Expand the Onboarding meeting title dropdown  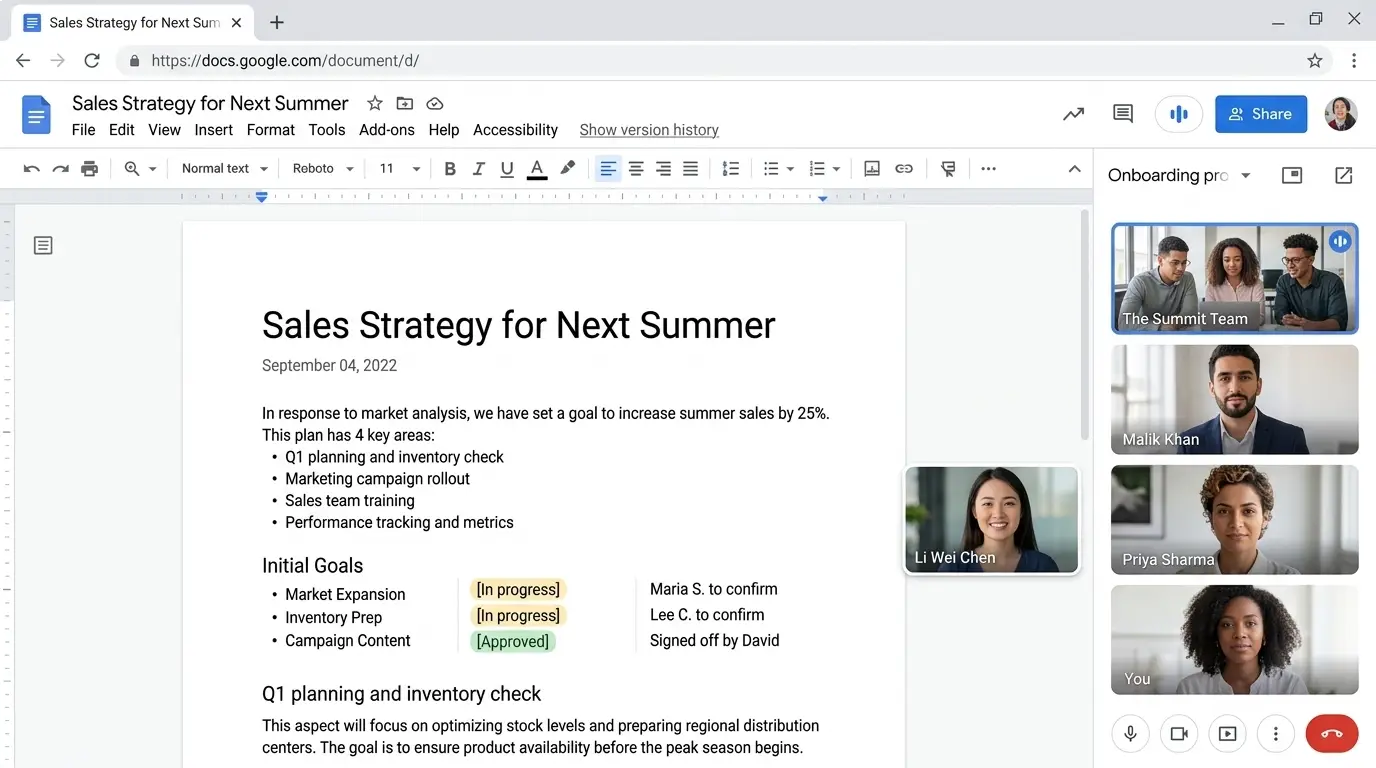pyautogui.click(x=1246, y=176)
